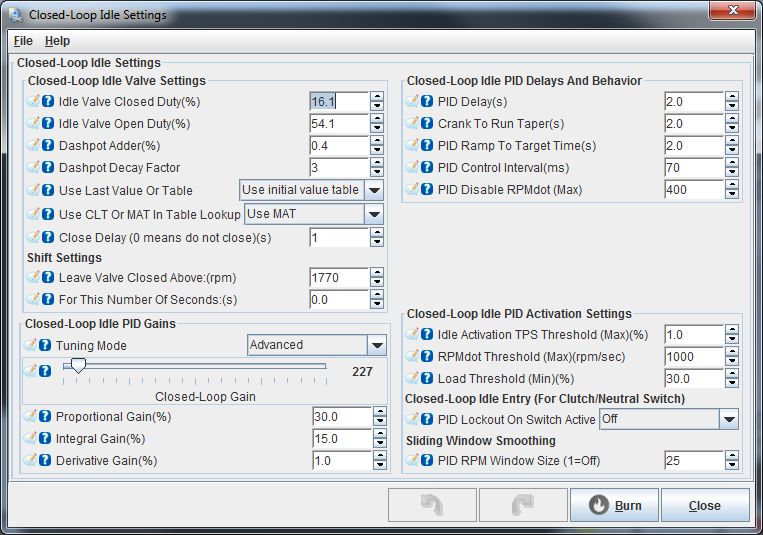763x535 pixels.
Task: Open help for the Dashpot Decay Factor setting
Action: (x=47, y=168)
